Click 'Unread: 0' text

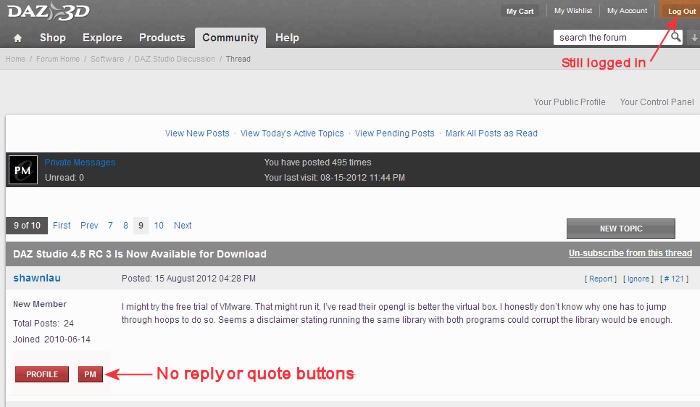click(x=64, y=178)
